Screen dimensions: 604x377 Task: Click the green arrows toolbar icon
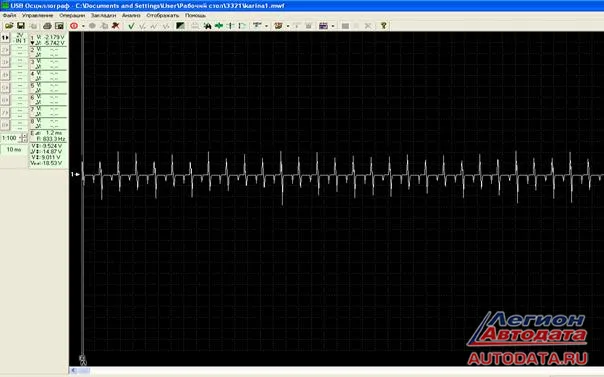pos(219,26)
